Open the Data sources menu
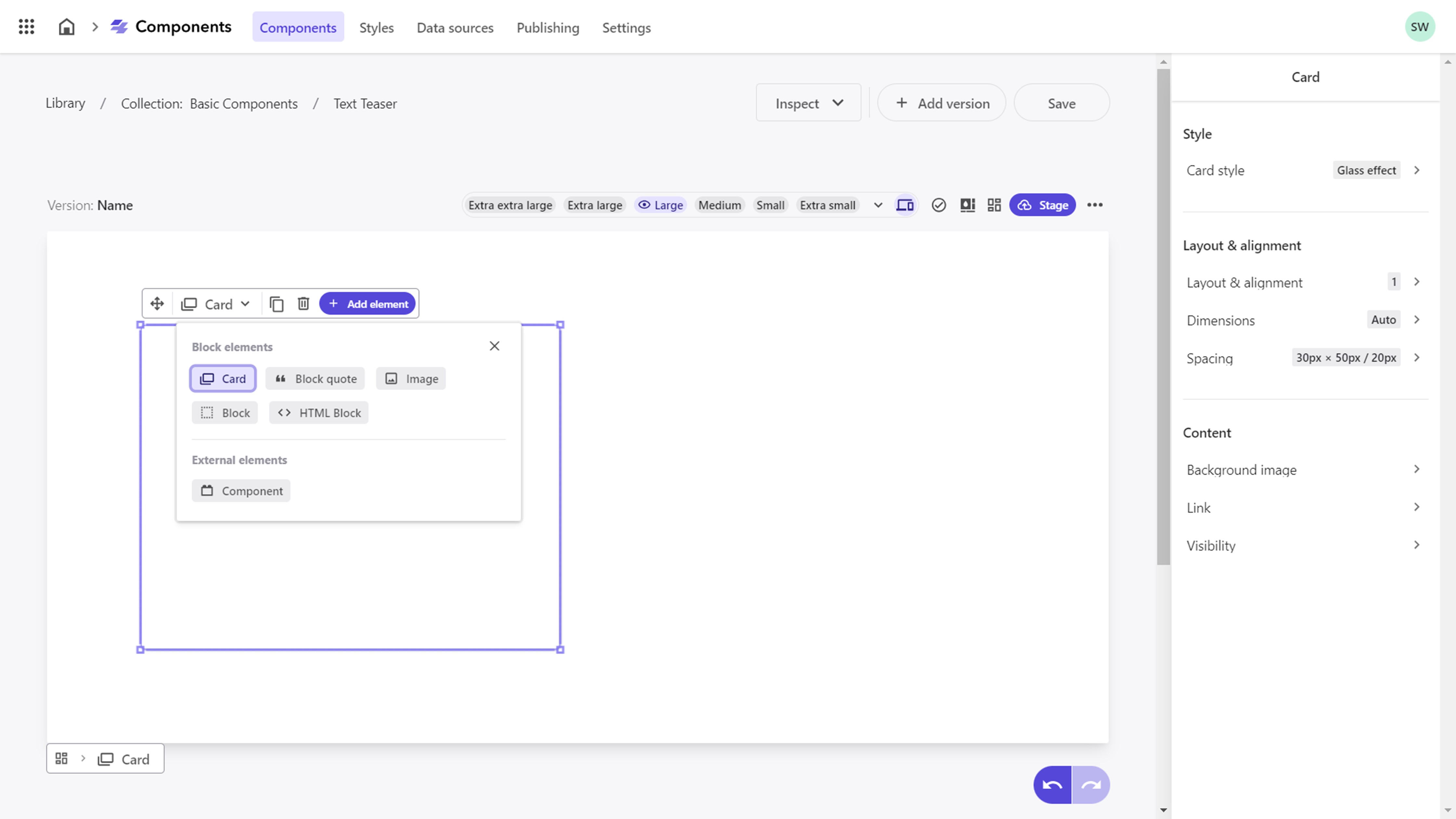The width and height of the screenshot is (1456, 819). click(x=455, y=28)
